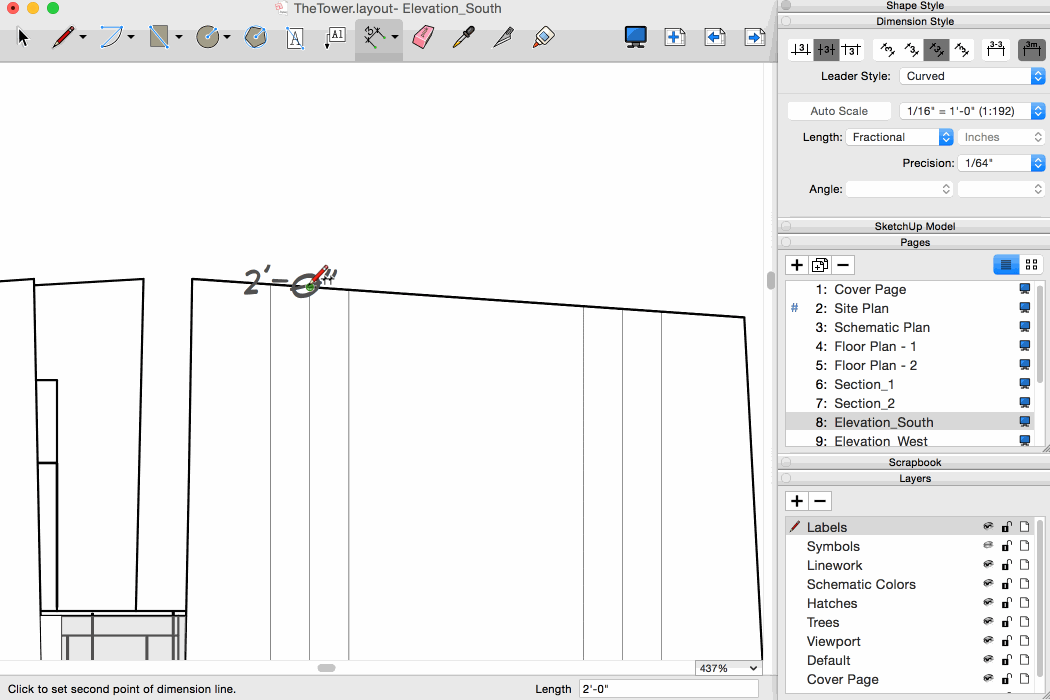
Task: Start presentation with monitor icon
Action: [635, 37]
